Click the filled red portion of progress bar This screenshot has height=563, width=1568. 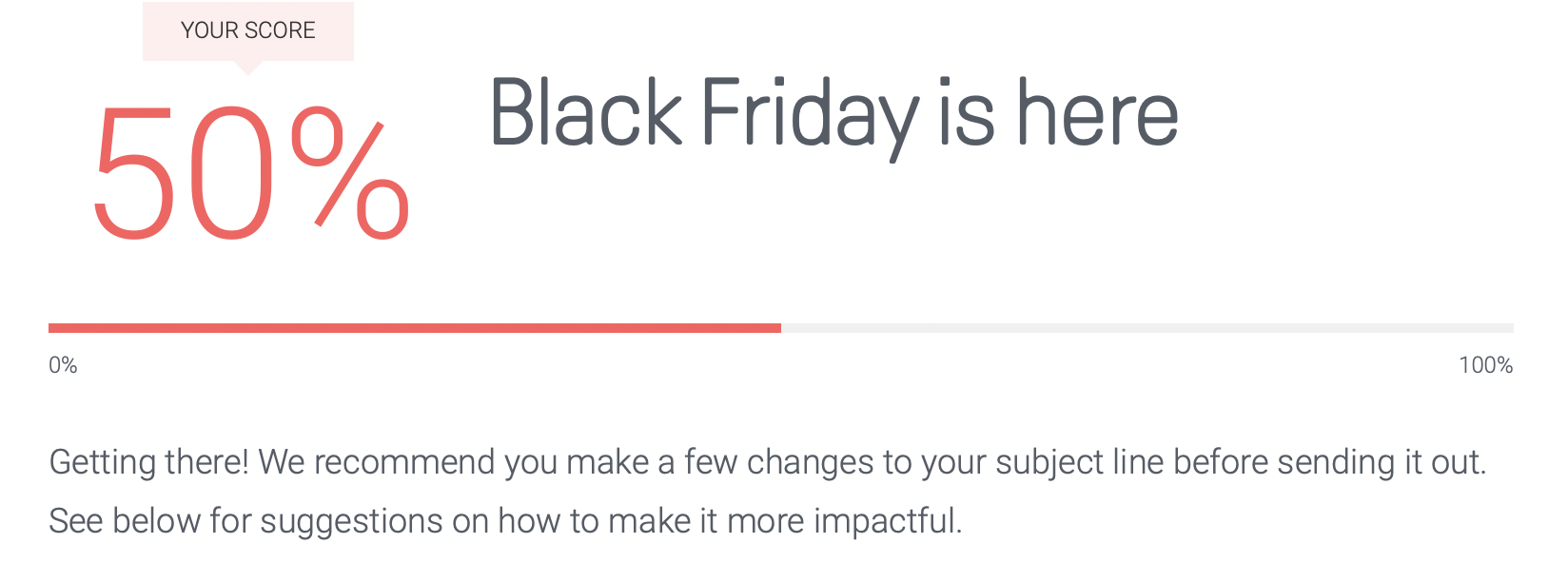(409, 326)
